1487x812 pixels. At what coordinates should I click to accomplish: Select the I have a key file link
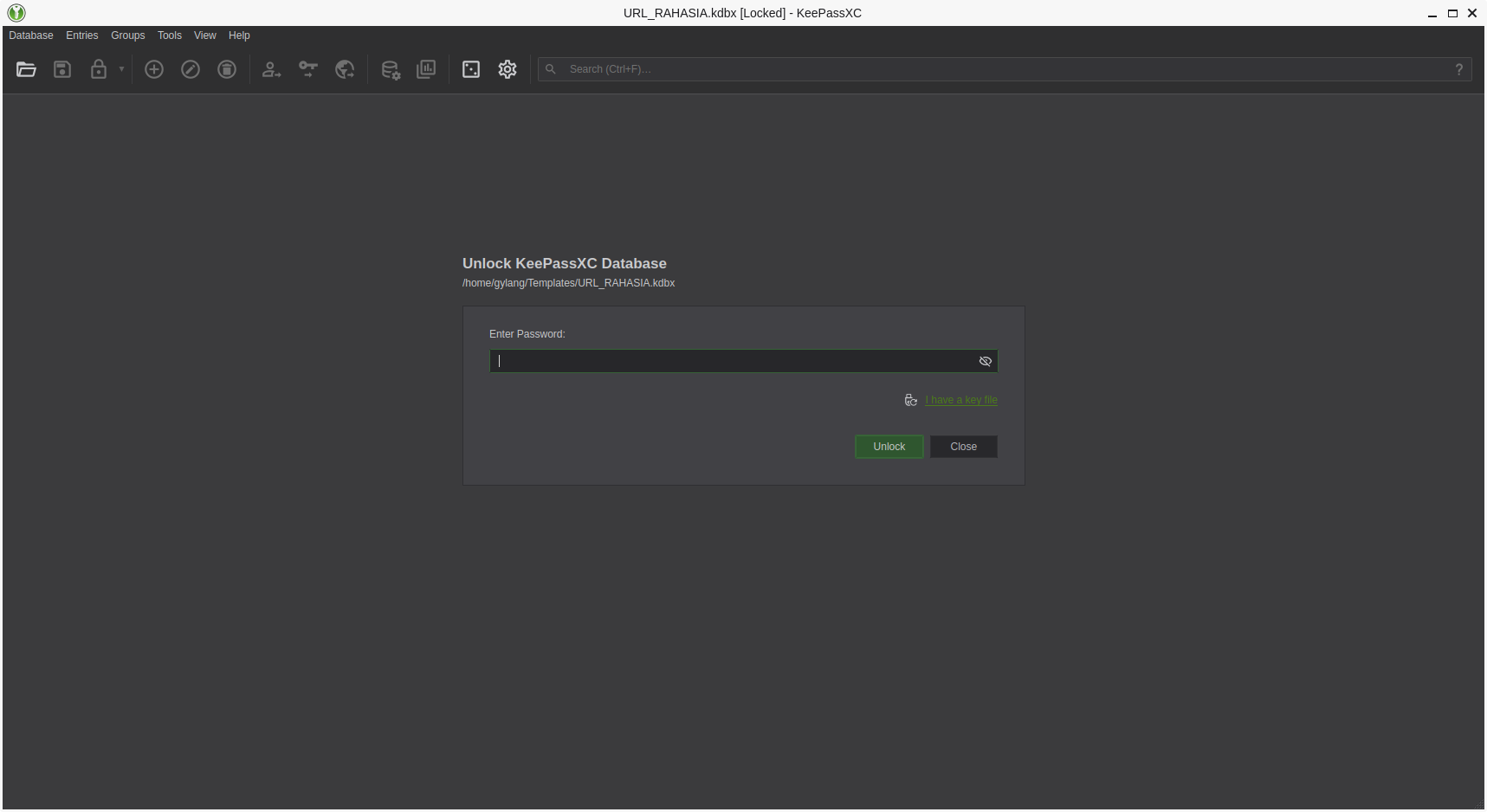coord(960,399)
